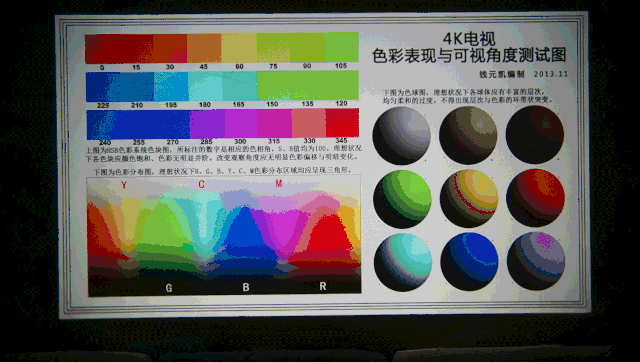Pick the green color block labeled 105

coord(342,47)
